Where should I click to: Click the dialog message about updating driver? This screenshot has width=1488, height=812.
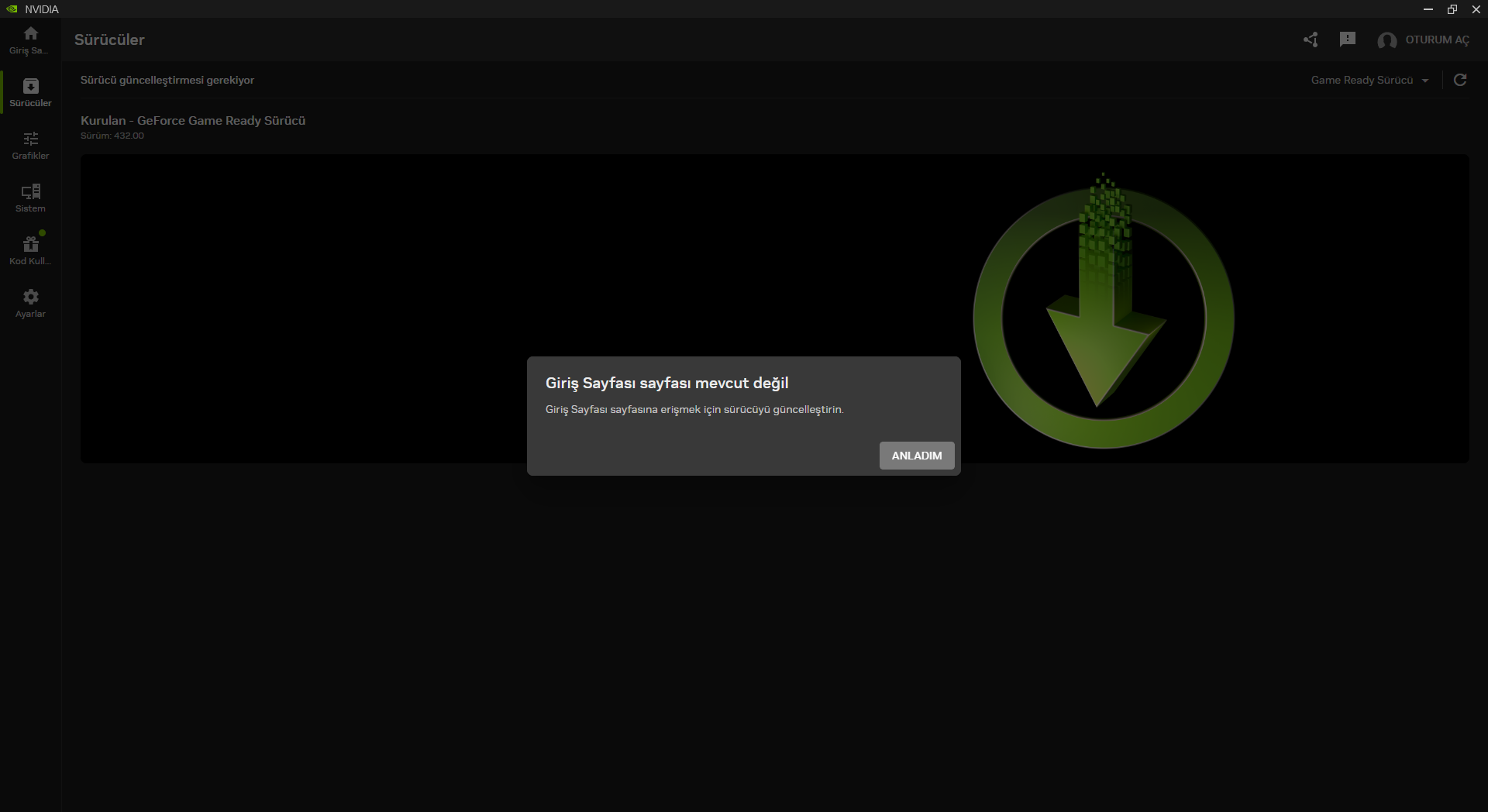694,409
